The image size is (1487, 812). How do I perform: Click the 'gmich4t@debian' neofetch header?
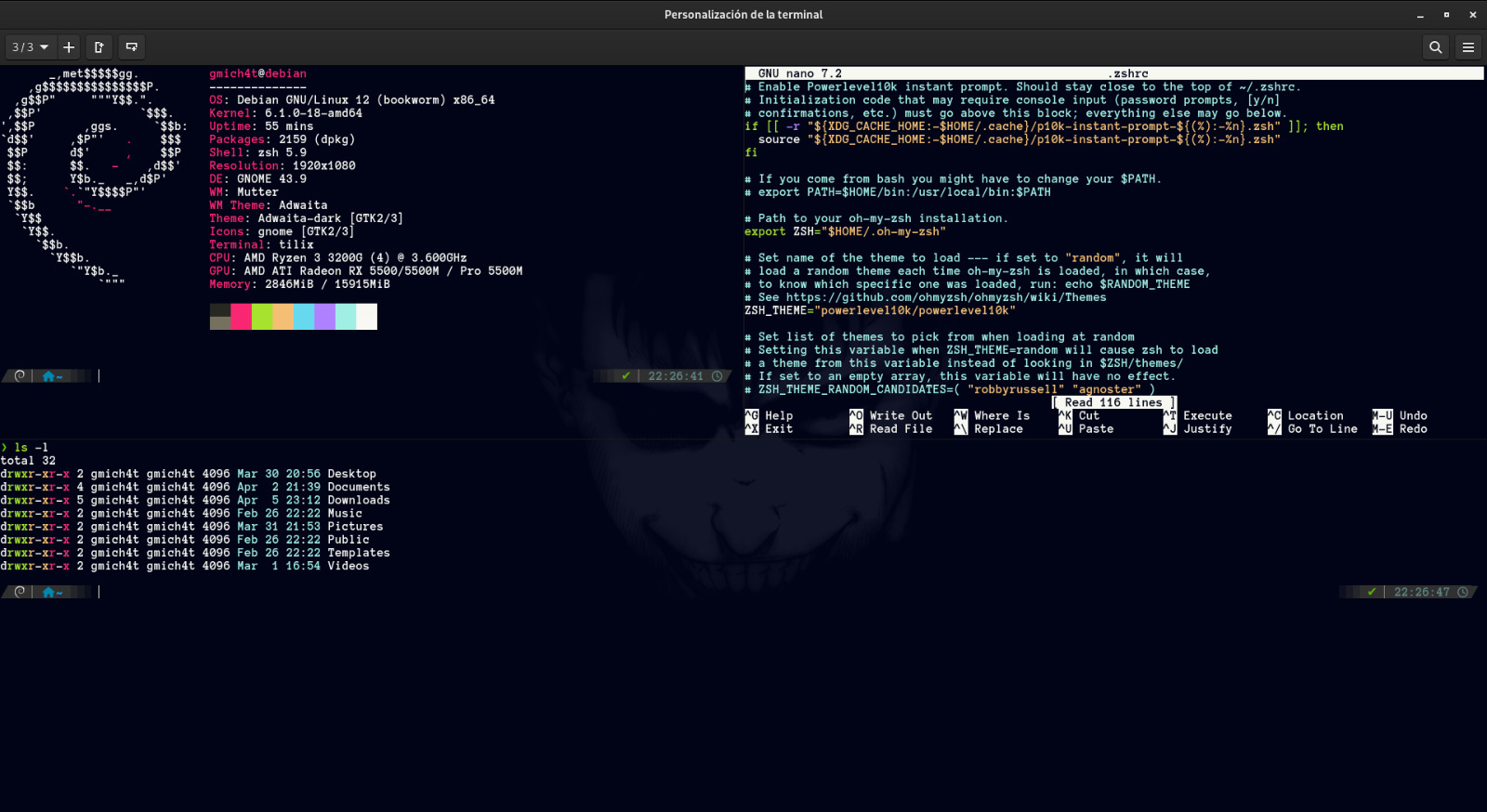click(x=257, y=73)
